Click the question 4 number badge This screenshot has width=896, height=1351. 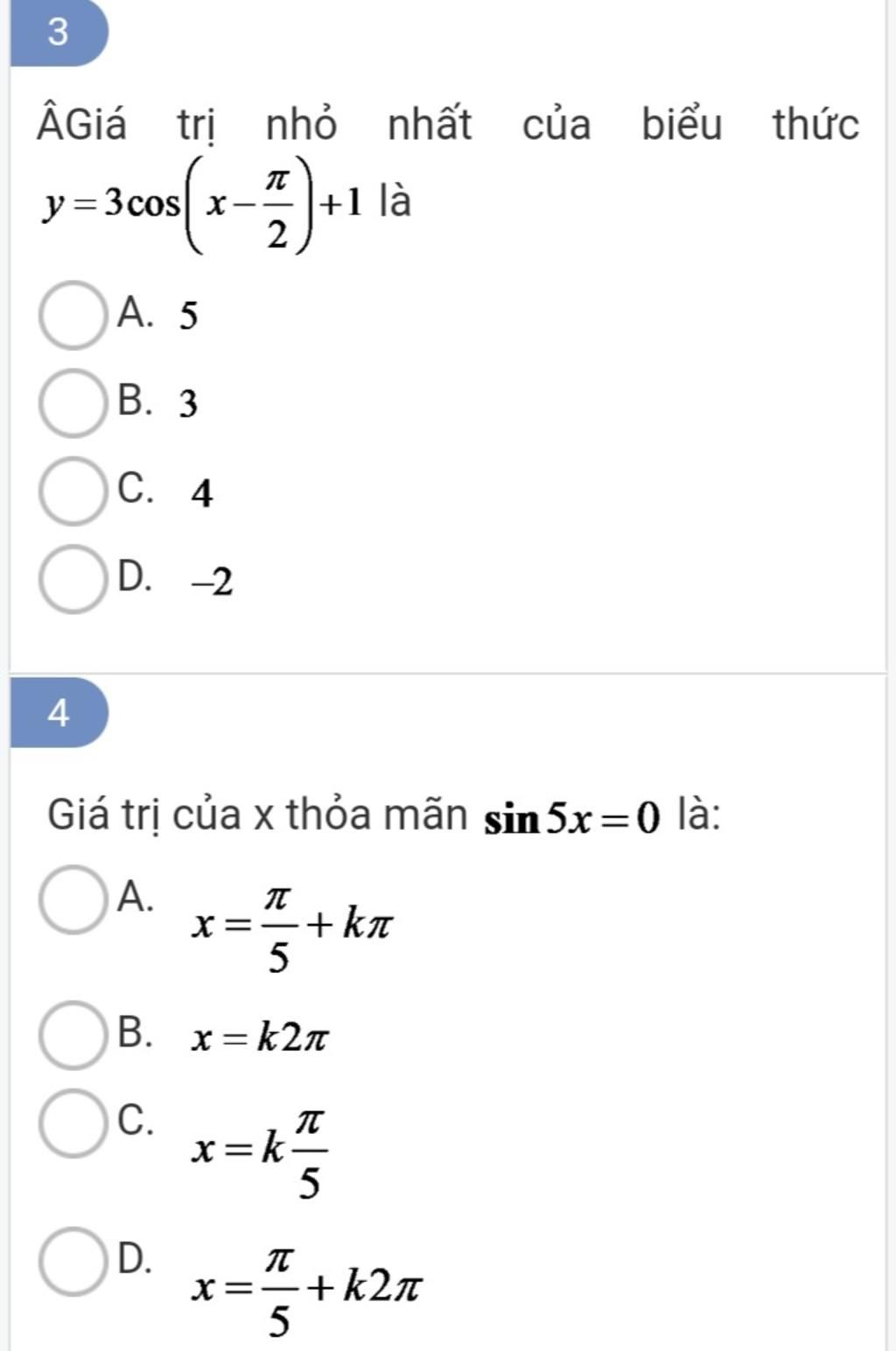58,713
